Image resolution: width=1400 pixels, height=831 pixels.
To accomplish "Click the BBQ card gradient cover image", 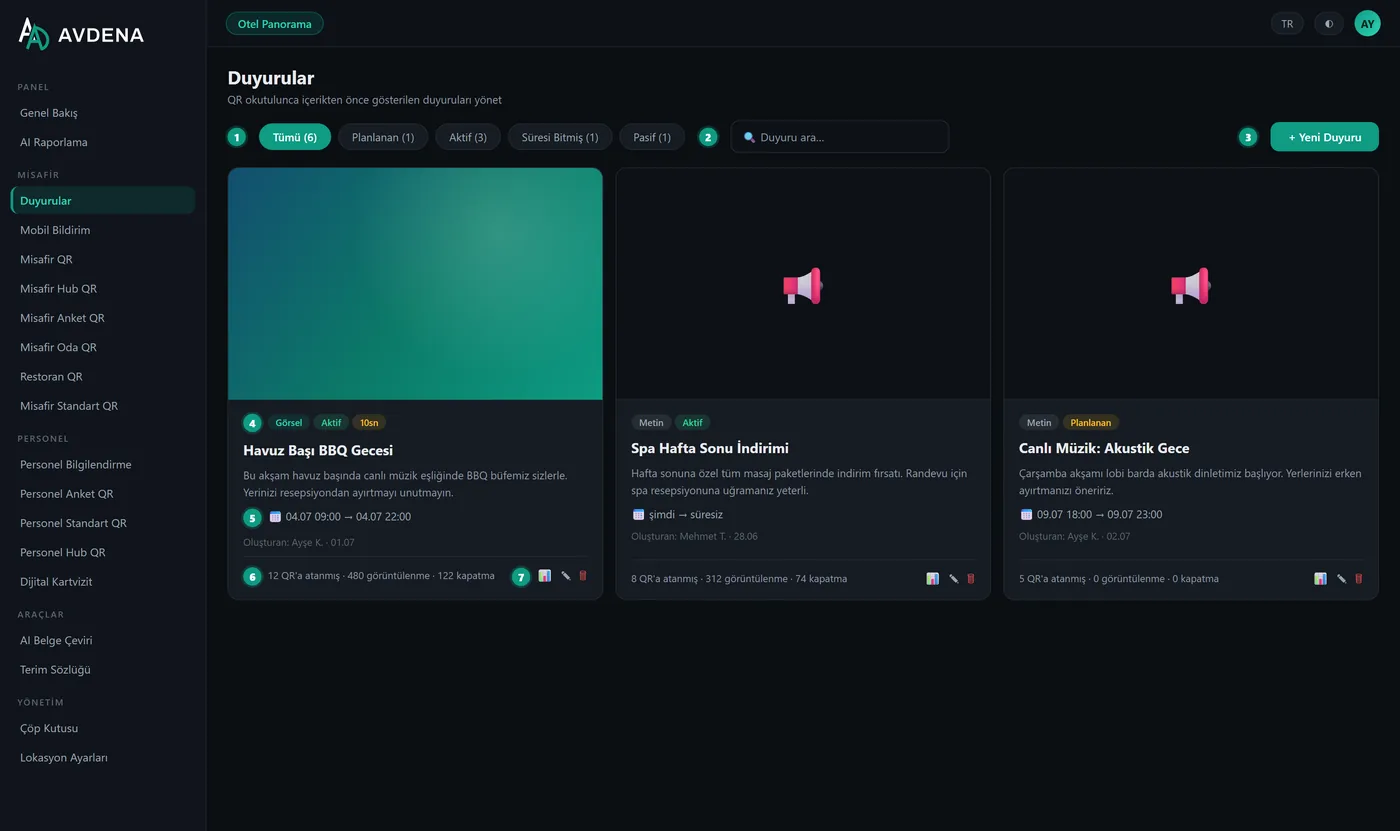I will 415,284.
